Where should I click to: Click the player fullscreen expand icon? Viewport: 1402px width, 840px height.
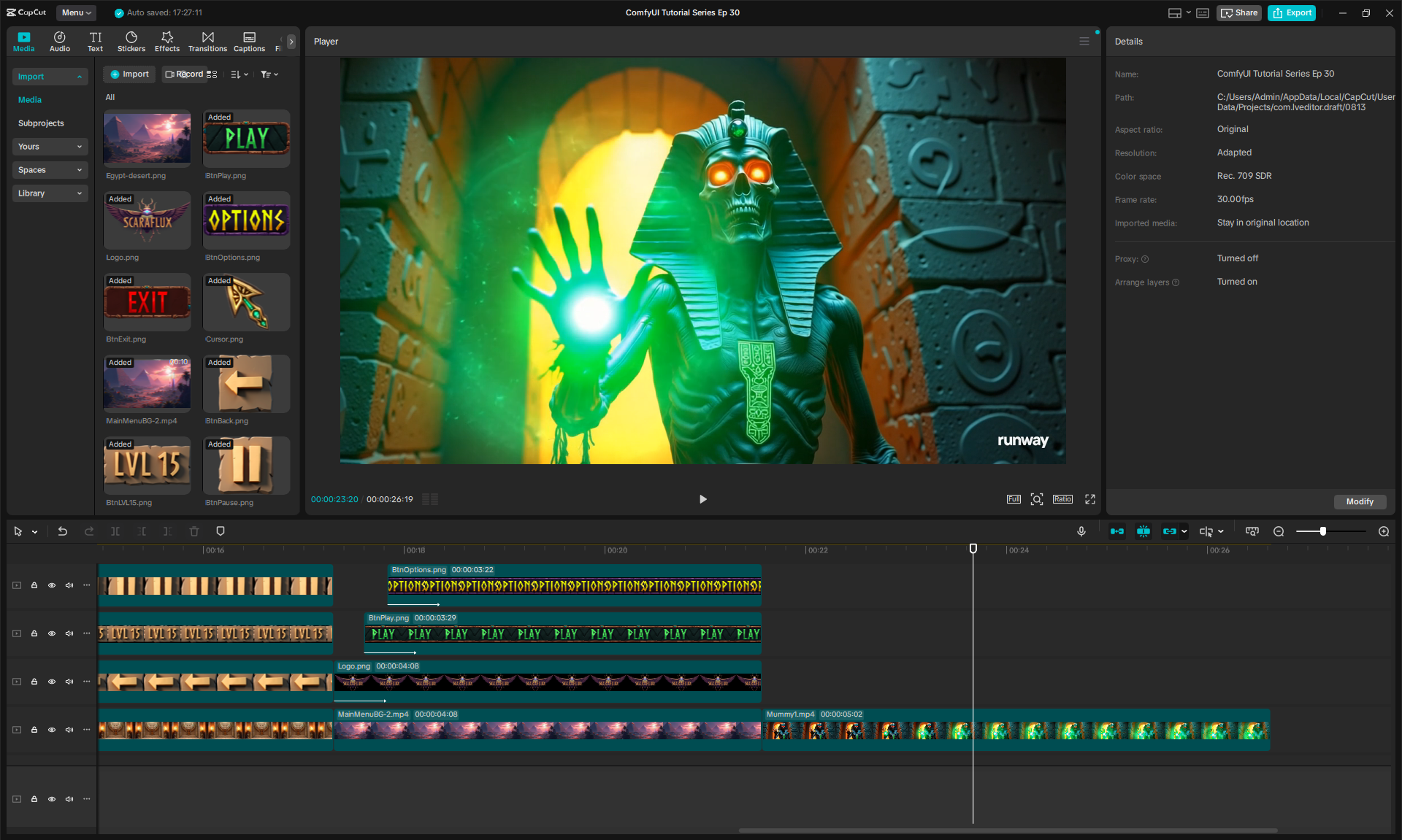tap(1090, 499)
